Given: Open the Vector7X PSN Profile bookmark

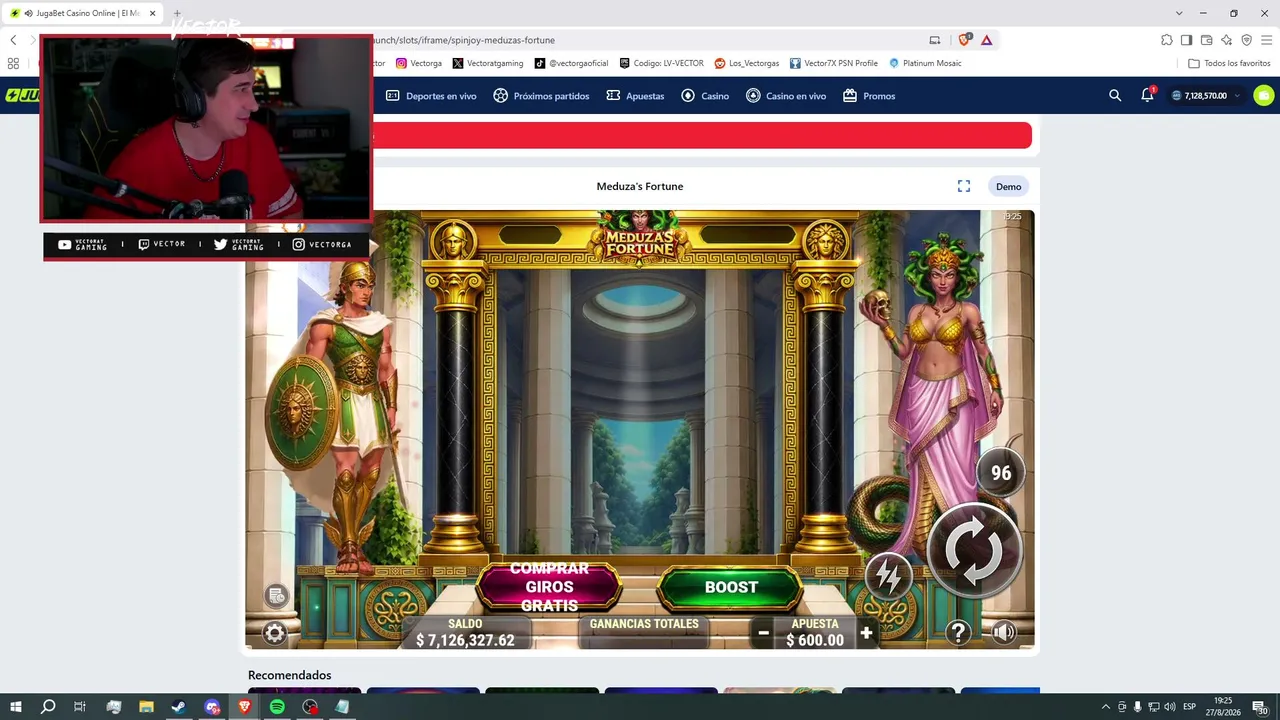Looking at the screenshot, I should (834, 63).
